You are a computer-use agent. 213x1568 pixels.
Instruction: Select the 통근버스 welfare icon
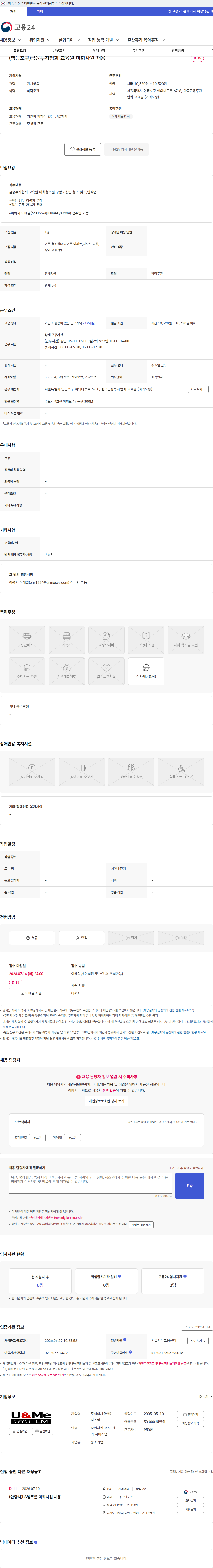pos(27,640)
